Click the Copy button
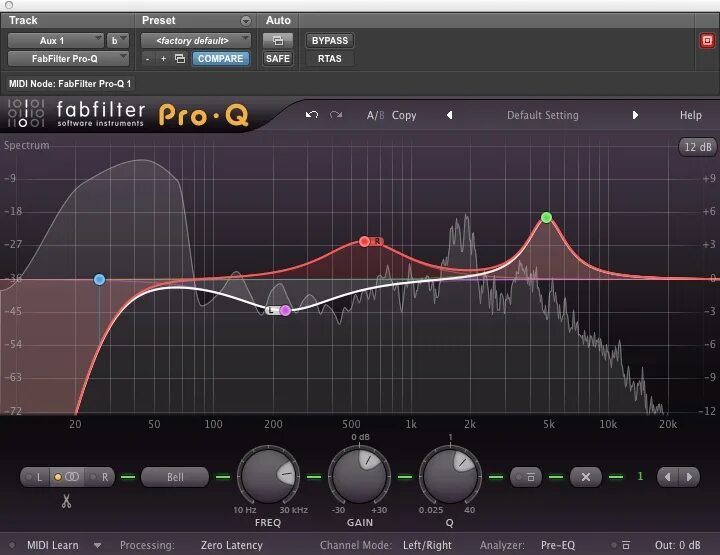Viewport: 720px width, 555px height. click(x=404, y=115)
